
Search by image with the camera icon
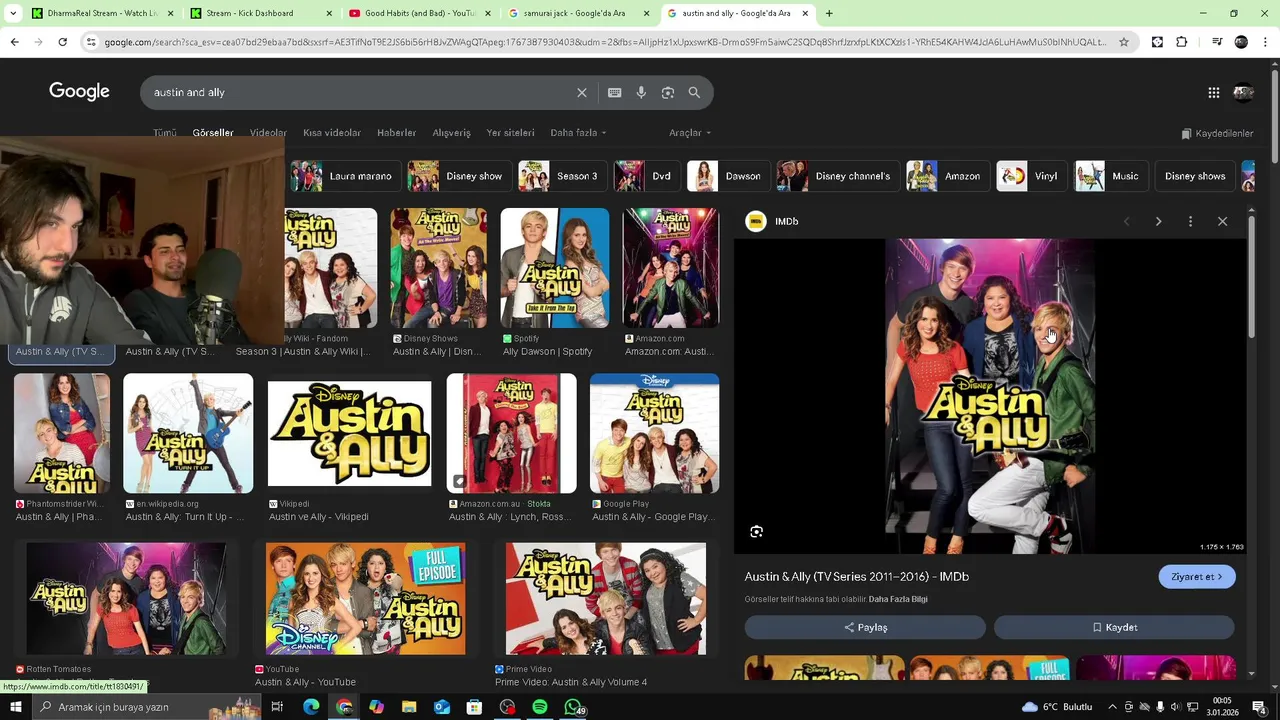tap(668, 92)
